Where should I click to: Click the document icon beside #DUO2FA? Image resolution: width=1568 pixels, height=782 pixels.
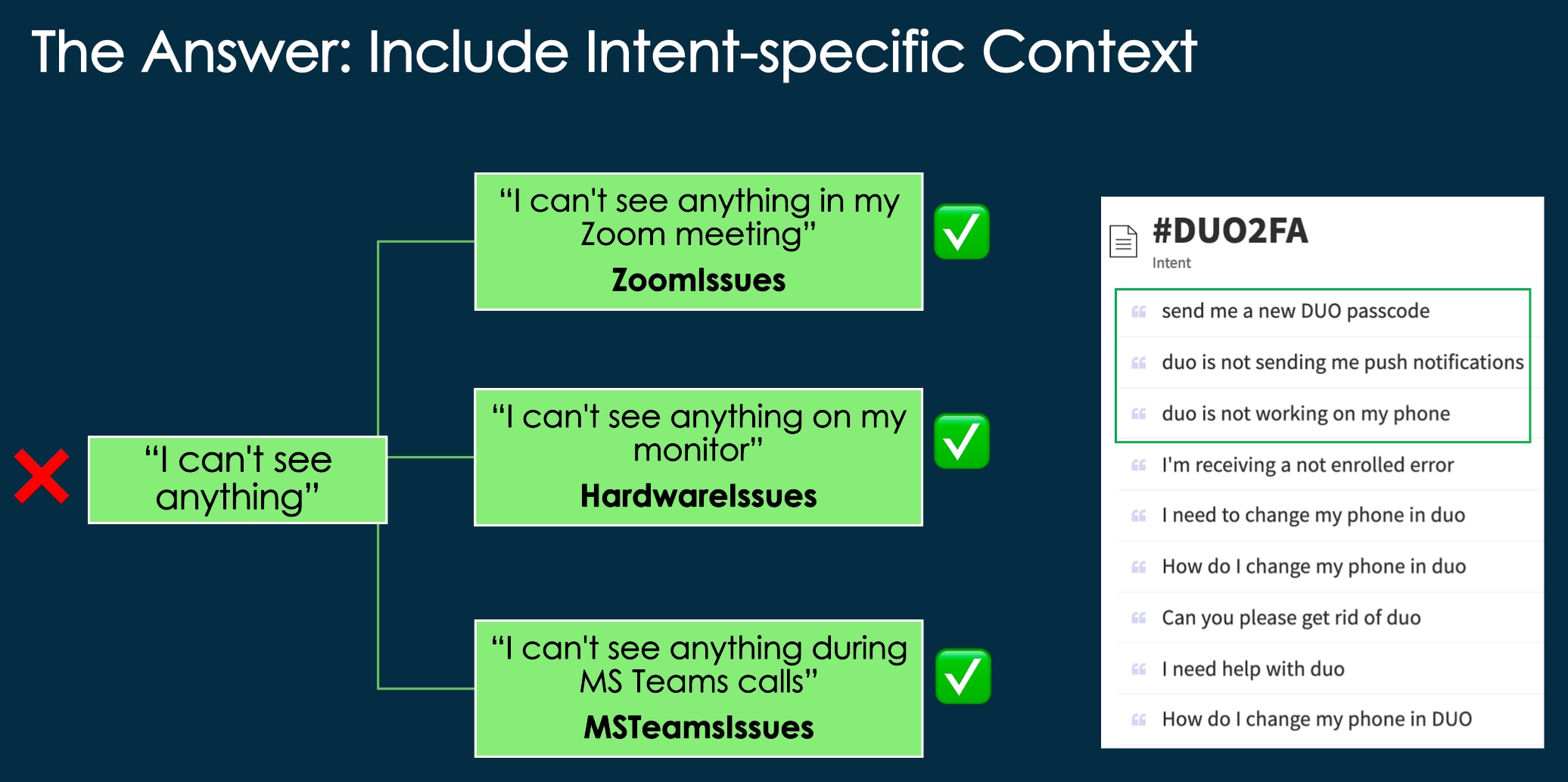pos(1123,241)
